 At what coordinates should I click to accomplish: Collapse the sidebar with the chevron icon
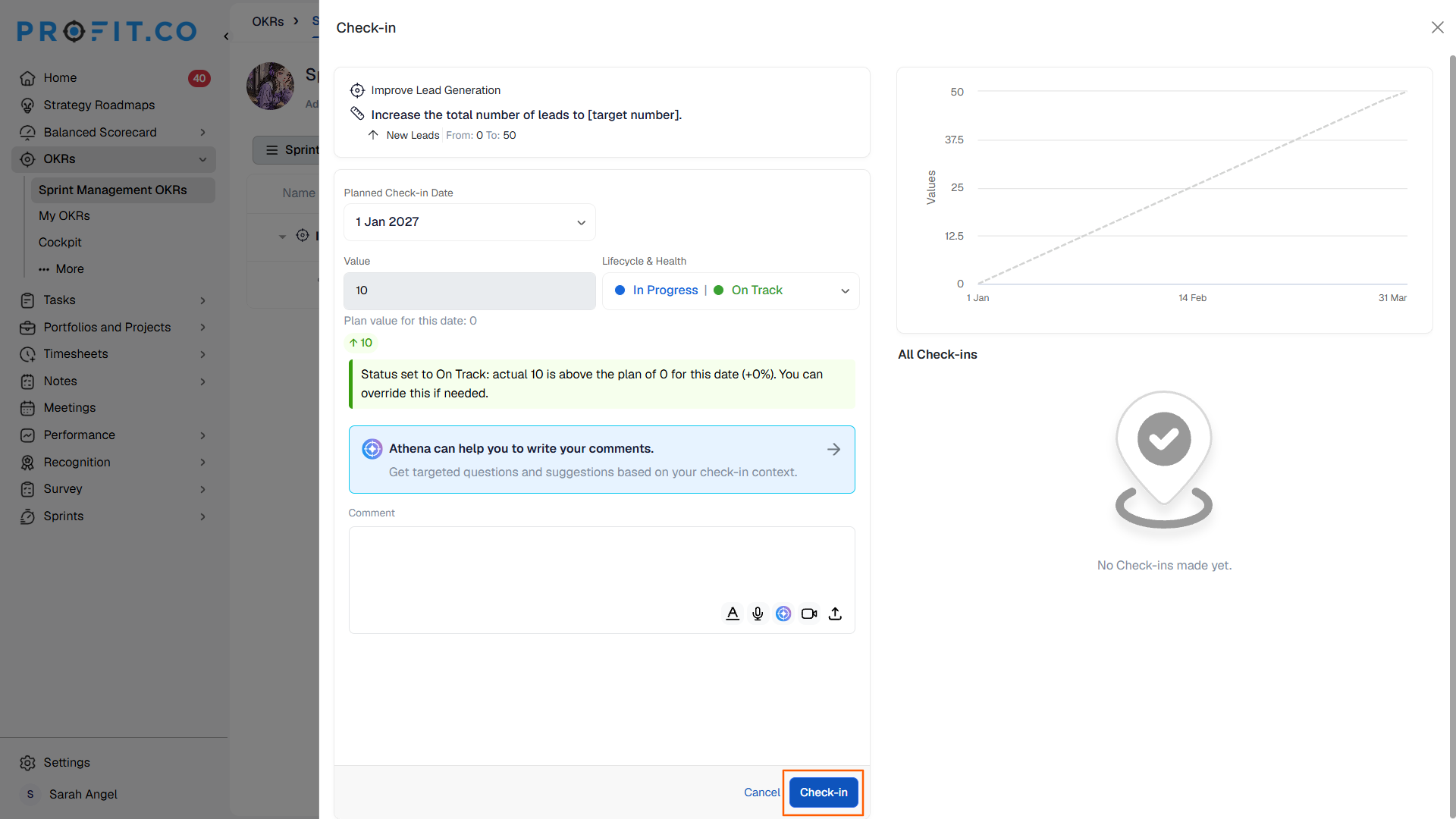tap(226, 36)
